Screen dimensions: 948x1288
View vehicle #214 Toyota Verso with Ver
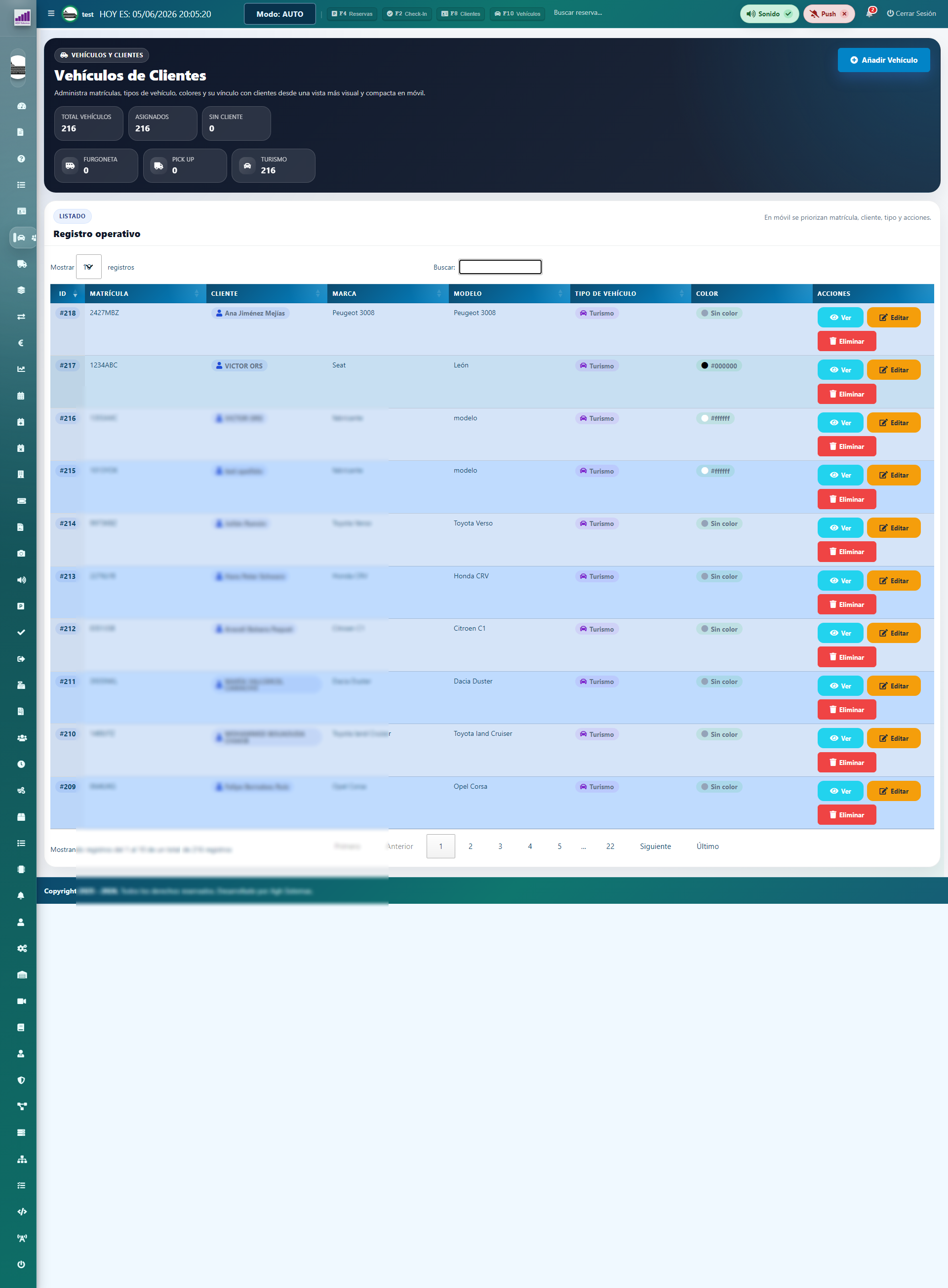pyautogui.click(x=840, y=528)
